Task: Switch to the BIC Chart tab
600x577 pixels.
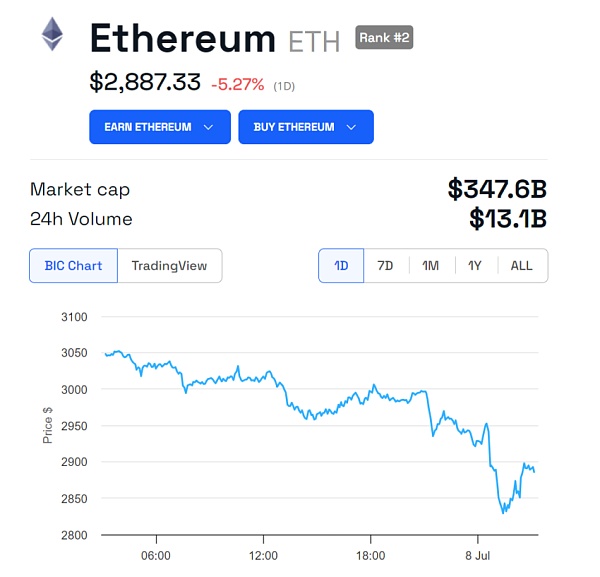Action: coord(73,266)
